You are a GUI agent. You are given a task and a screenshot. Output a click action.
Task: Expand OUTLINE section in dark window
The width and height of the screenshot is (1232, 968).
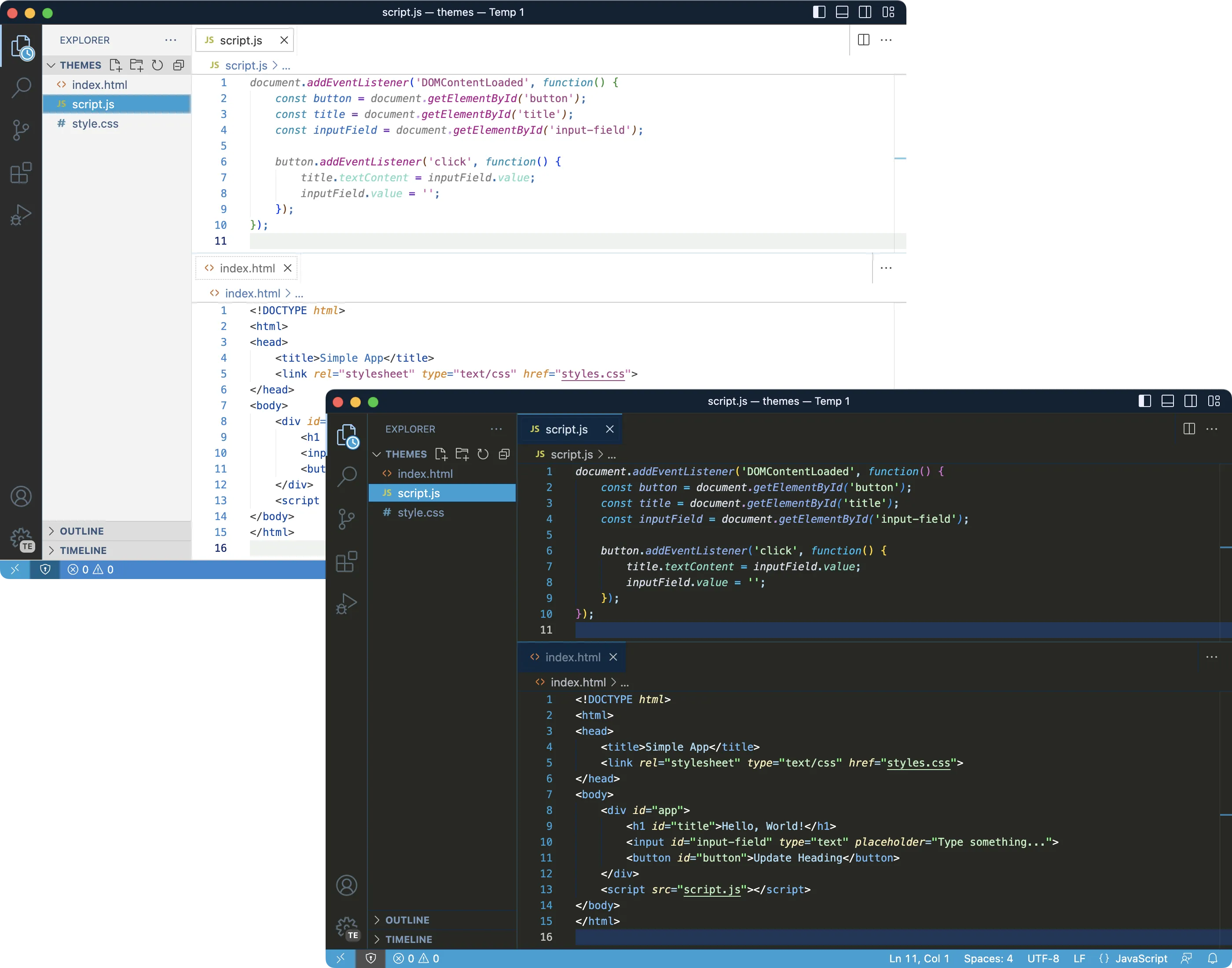pyautogui.click(x=407, y=920)
